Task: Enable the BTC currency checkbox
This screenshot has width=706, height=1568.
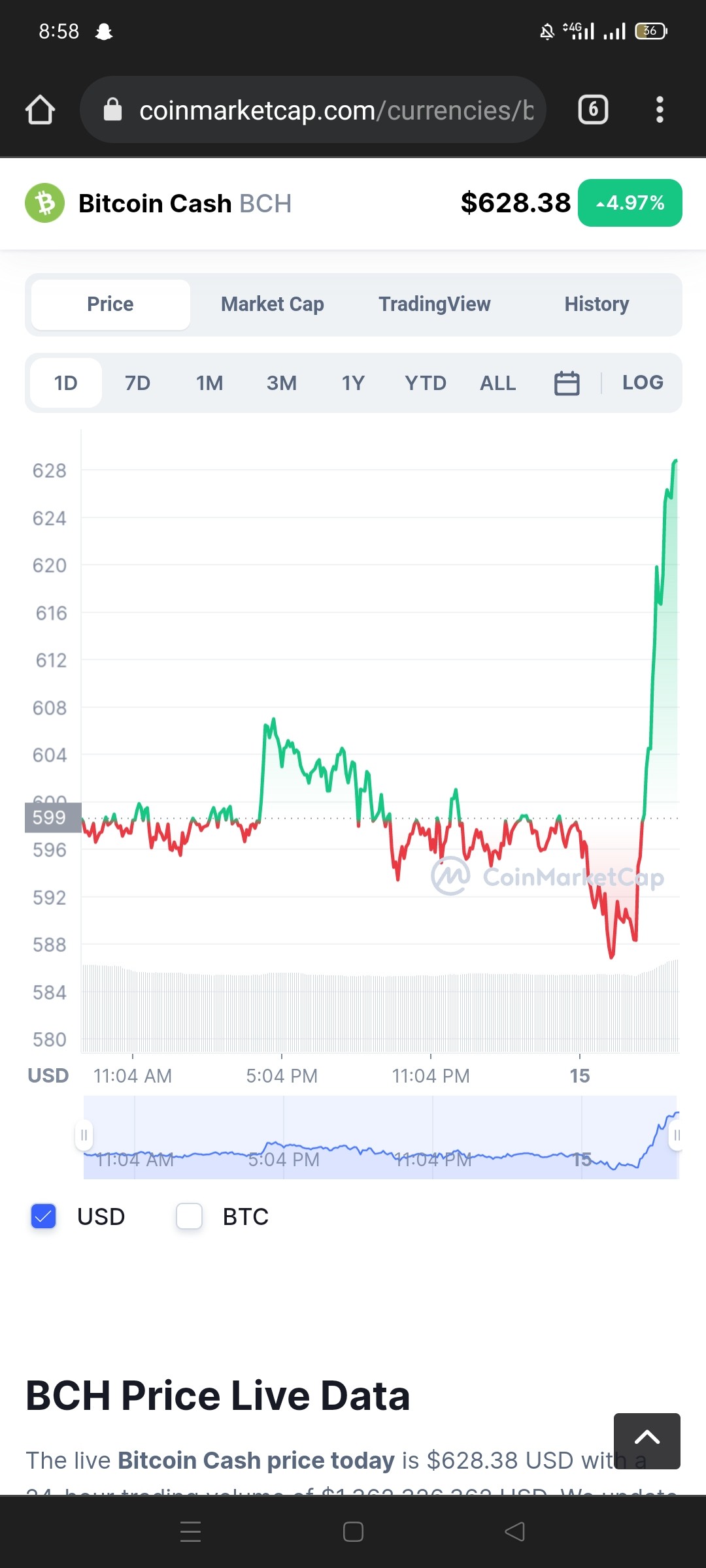Action: coord(189,1217)
